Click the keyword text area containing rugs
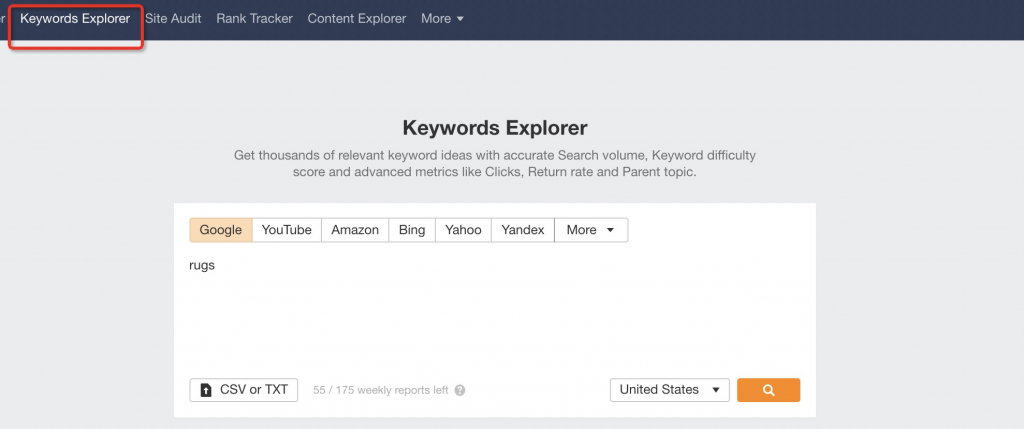 click(494, 307)
